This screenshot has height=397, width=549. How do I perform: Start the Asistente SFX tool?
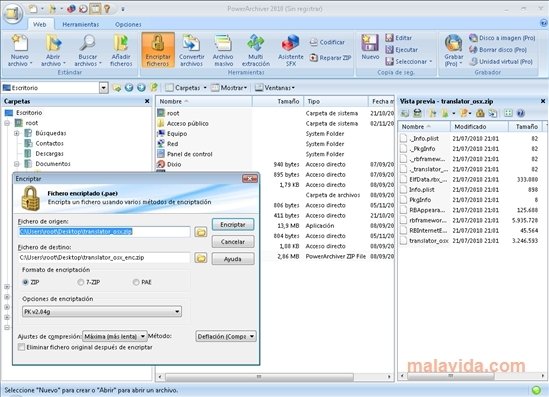291,50
